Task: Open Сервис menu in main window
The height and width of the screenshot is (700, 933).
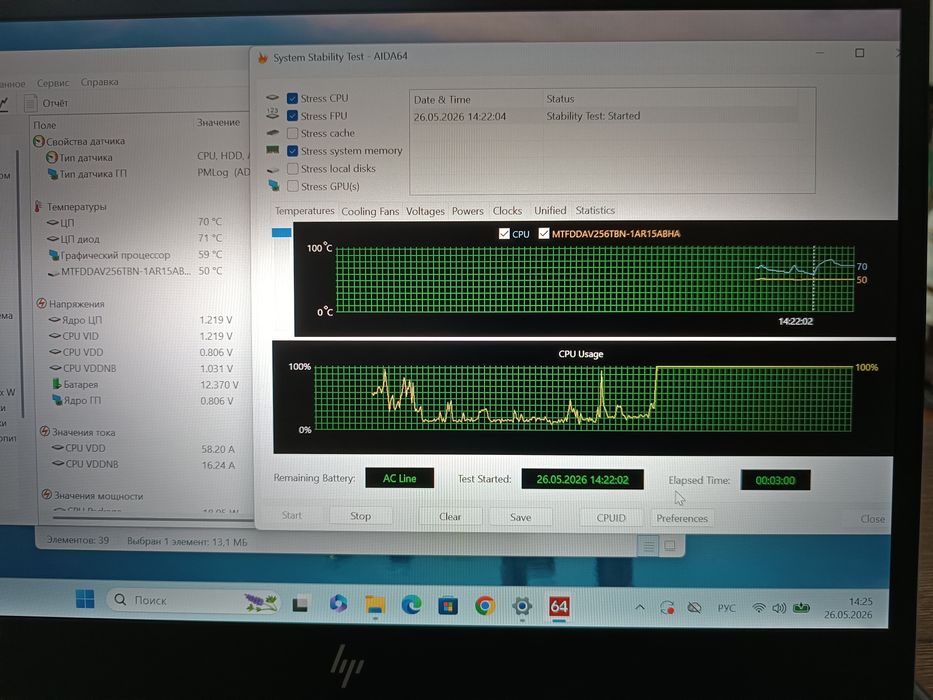Action: click(53, 83)
